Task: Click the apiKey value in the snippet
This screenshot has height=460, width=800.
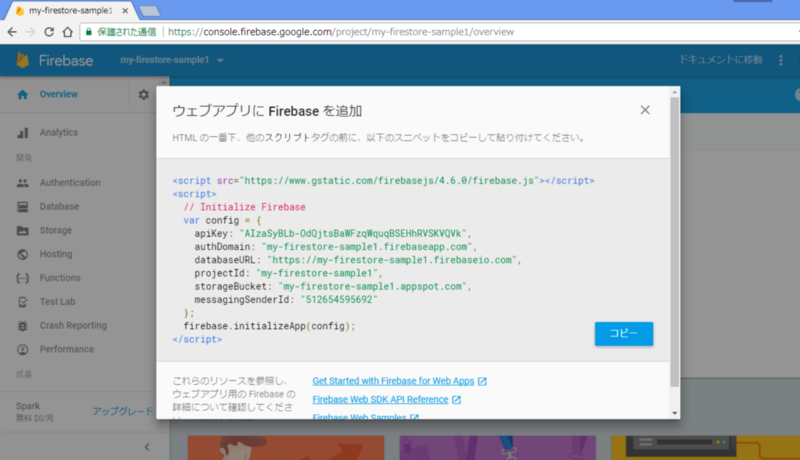Action: [353, 234]
